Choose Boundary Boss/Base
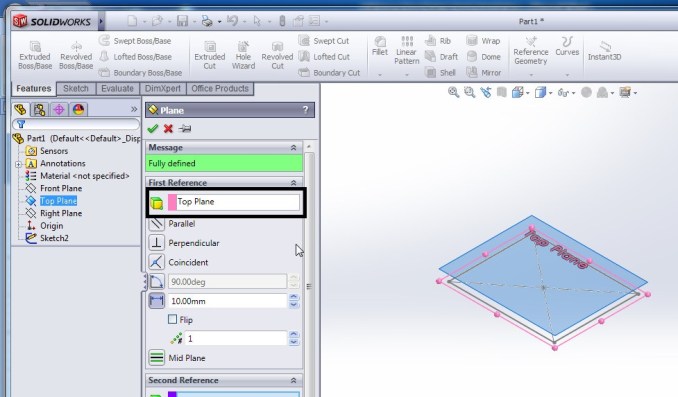Screen dimensions: 678x397 [x=141, y=73]
